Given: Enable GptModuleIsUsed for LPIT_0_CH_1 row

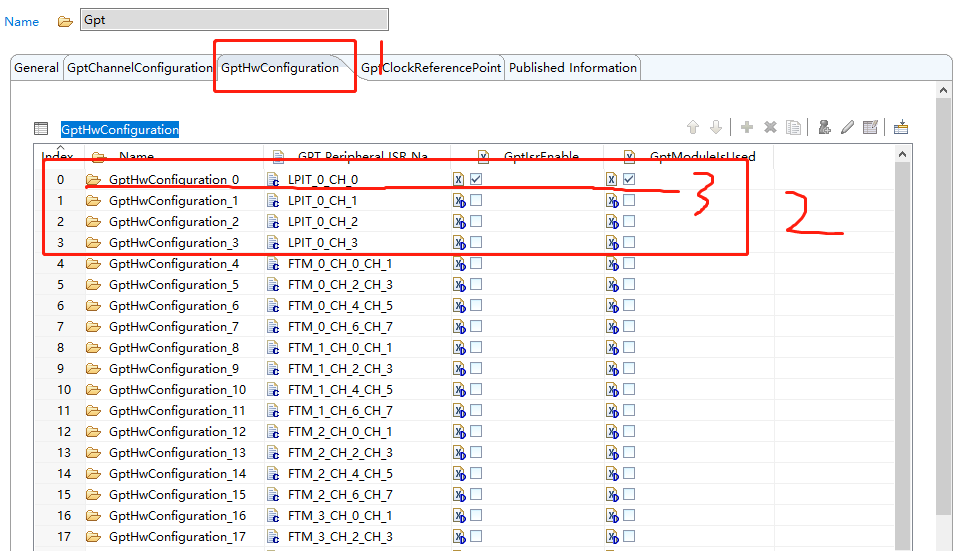Looking at the screenshot, I should coord(629,200).
